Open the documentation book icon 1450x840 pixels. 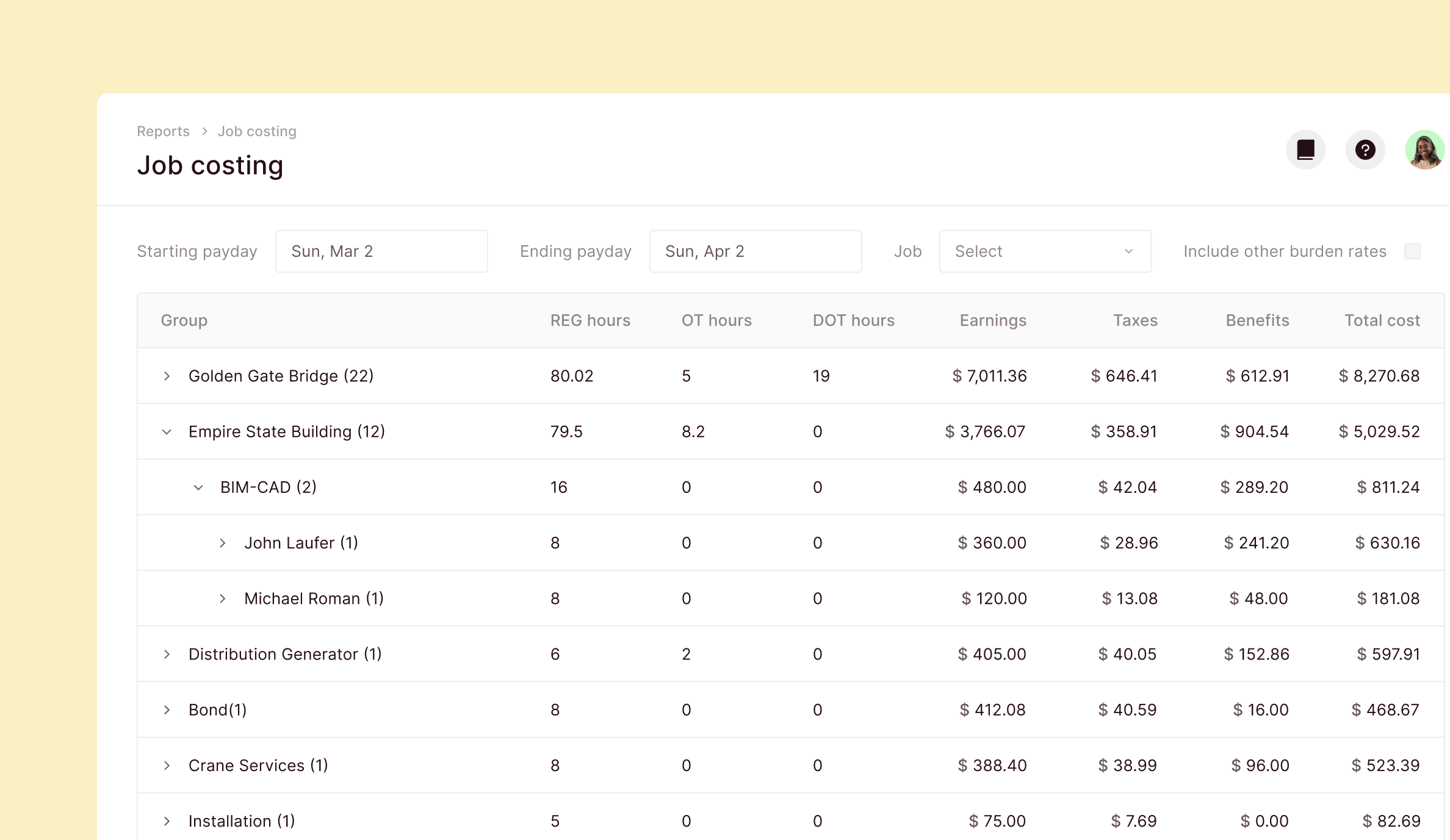1305,149
